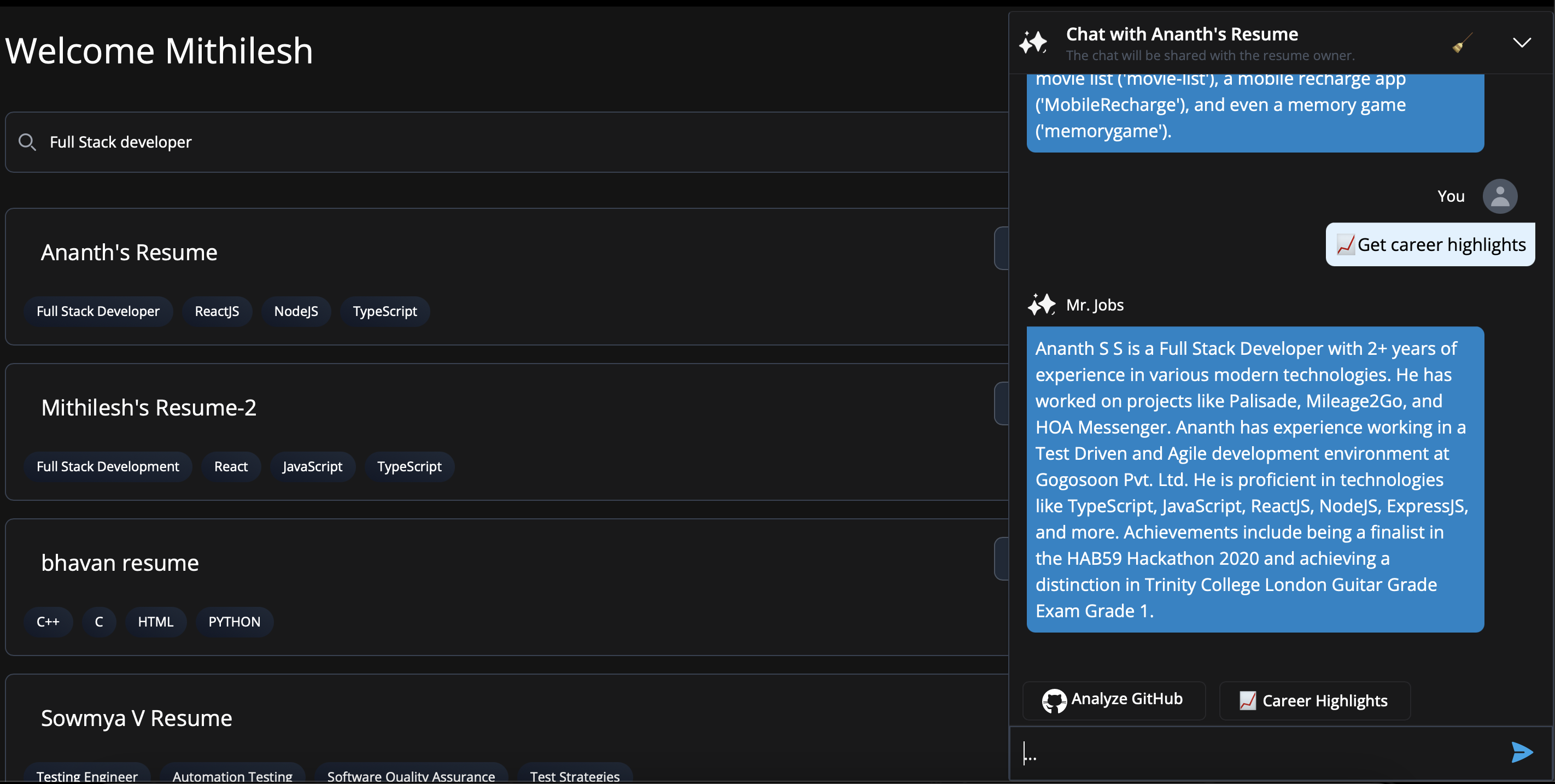Select the PYTHON skill tag
The width and height of the screenshot is (1555, 784).
coord(234,622)
